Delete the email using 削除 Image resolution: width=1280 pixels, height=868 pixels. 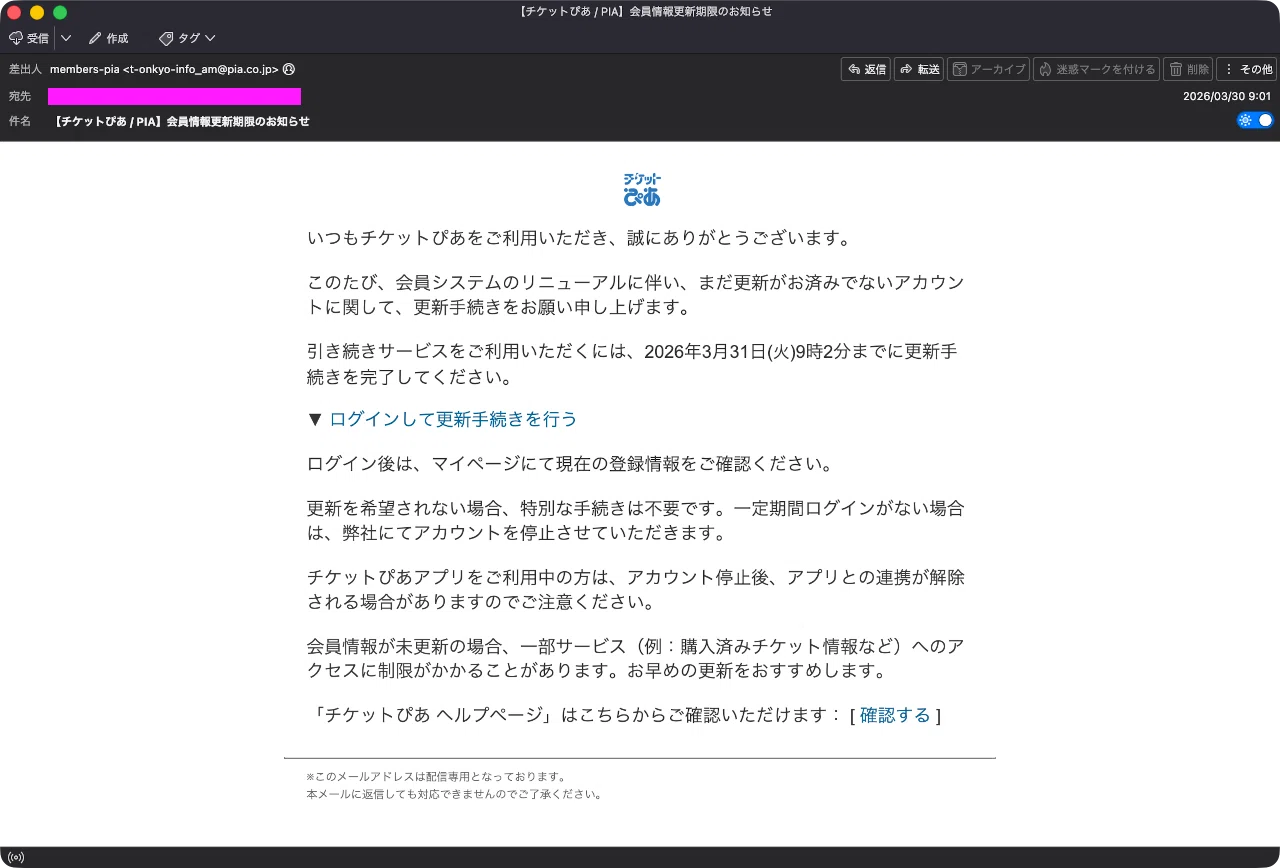[1188, 69]
